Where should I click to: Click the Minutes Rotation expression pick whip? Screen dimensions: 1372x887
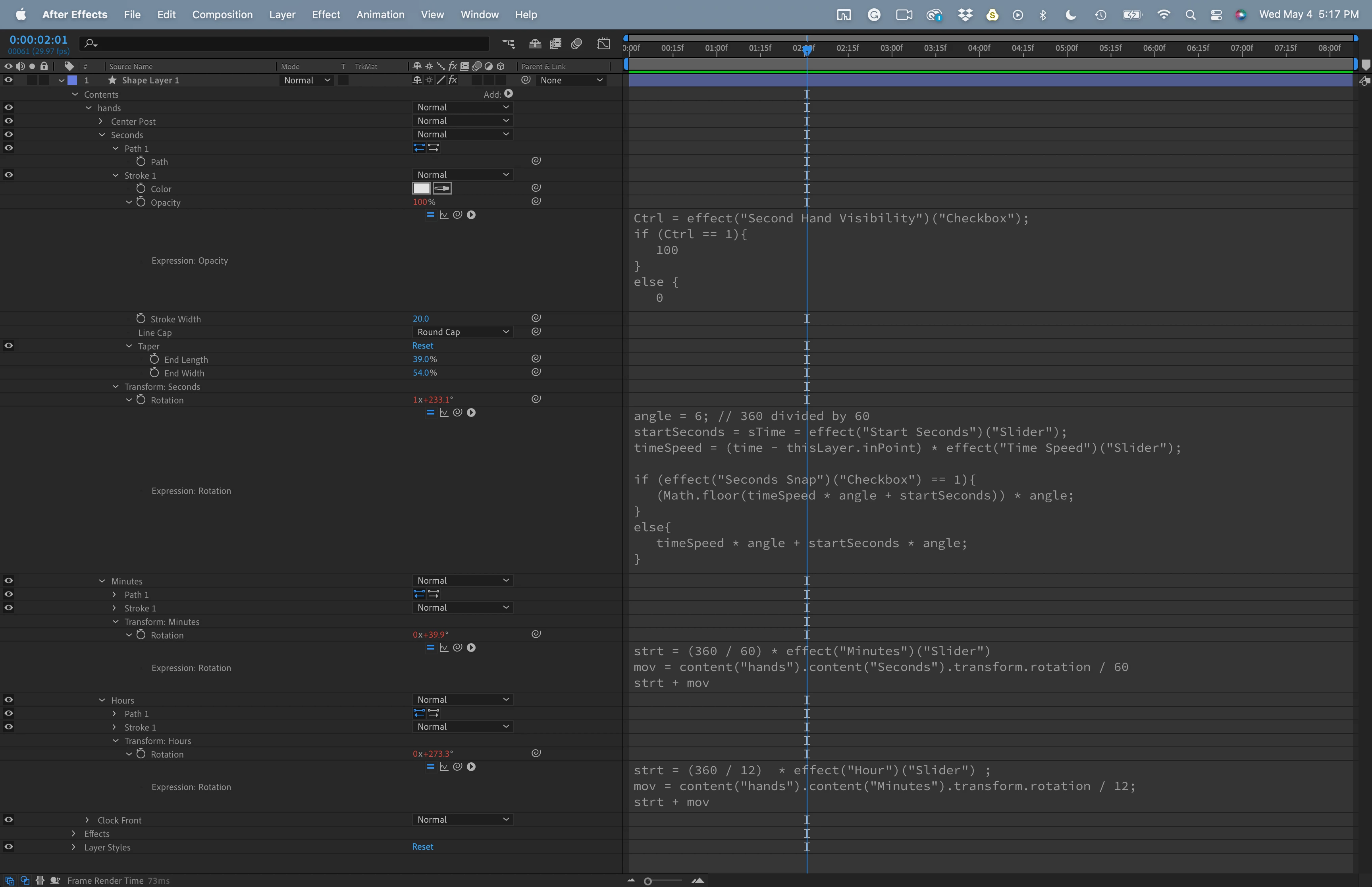pos(458,648)
